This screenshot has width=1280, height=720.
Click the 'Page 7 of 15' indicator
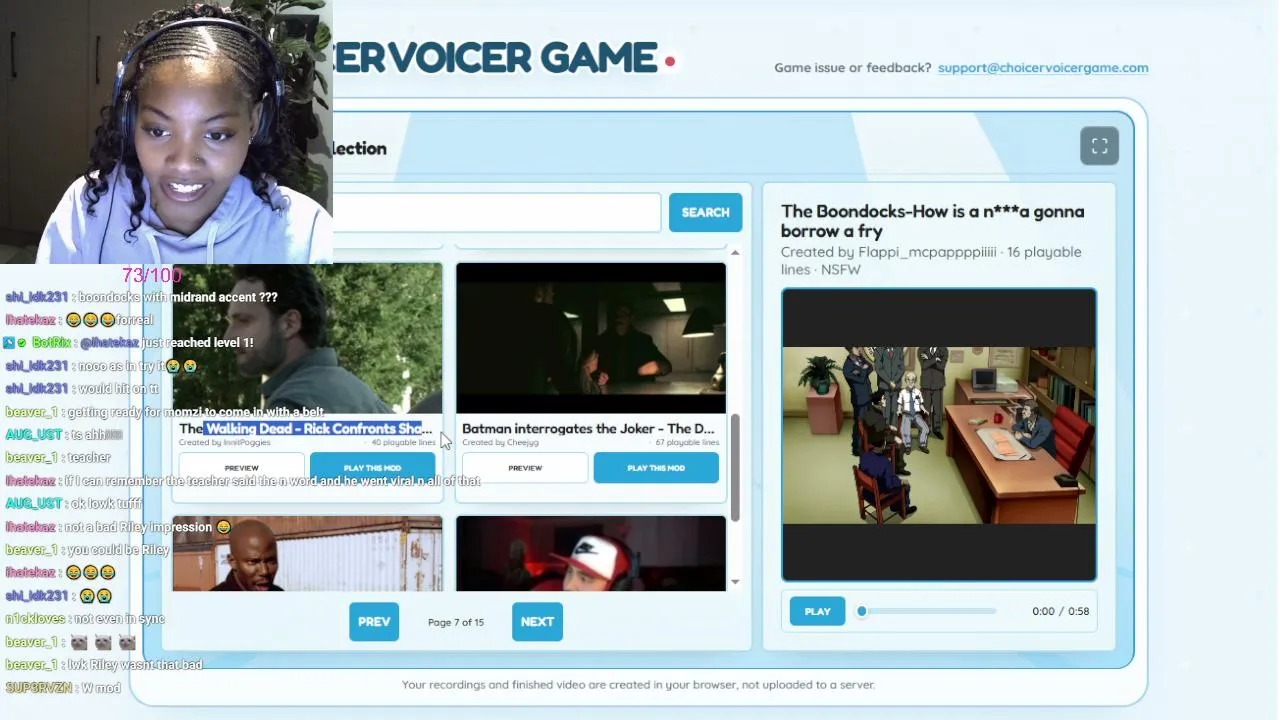pyautogui.click(x=456, y=622)
